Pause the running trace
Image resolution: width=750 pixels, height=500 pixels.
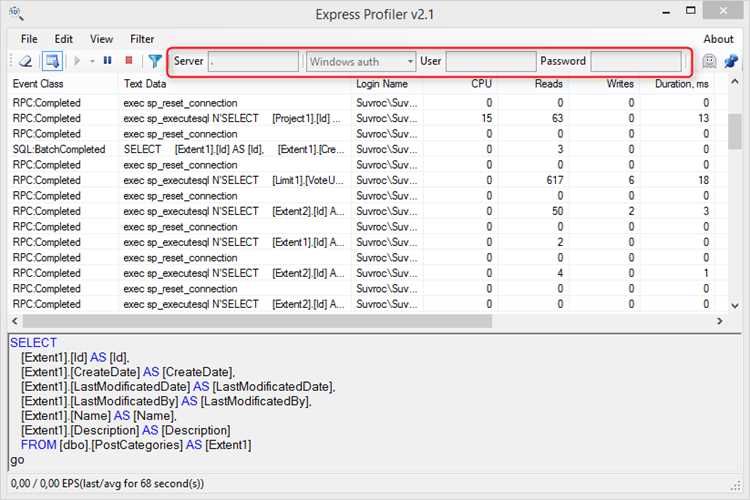click(108, 60)
